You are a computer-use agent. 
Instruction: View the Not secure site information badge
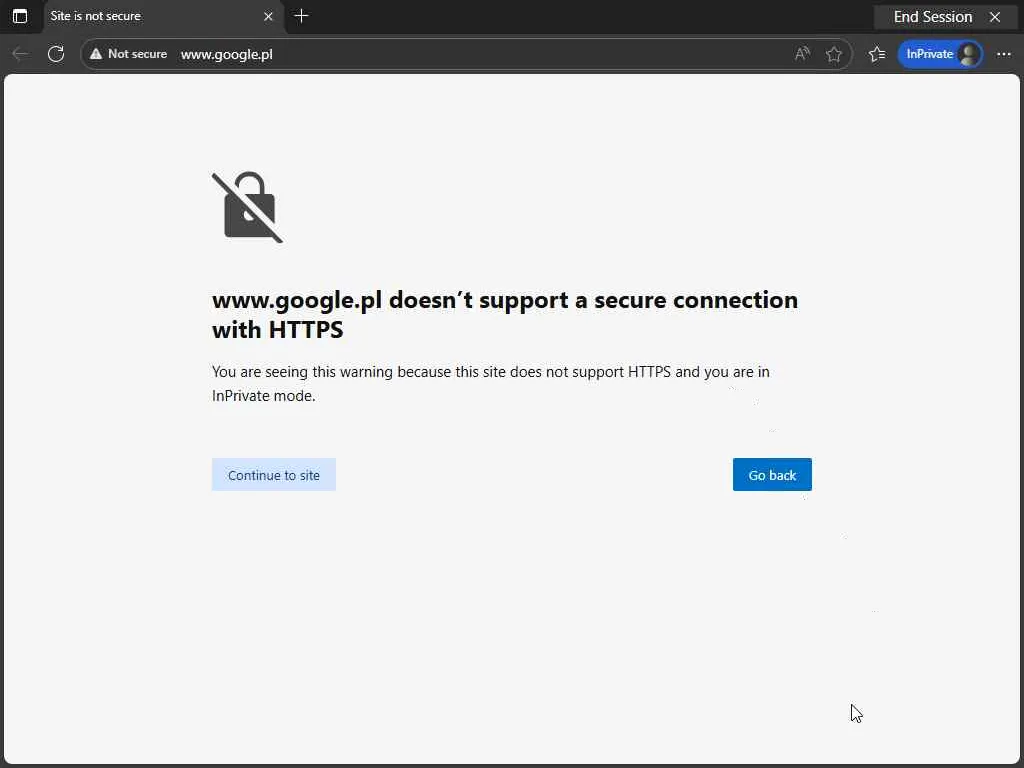tap(128, 54)
